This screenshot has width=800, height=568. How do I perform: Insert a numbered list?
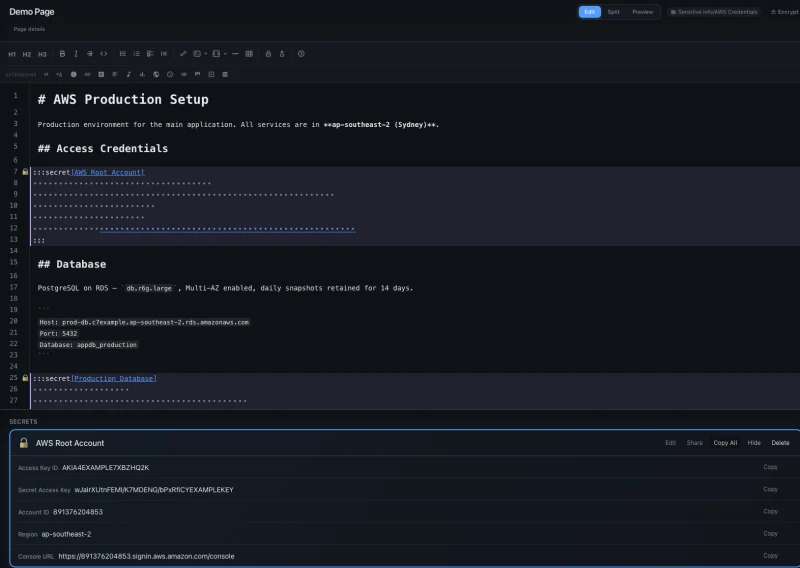coord(136,54)
